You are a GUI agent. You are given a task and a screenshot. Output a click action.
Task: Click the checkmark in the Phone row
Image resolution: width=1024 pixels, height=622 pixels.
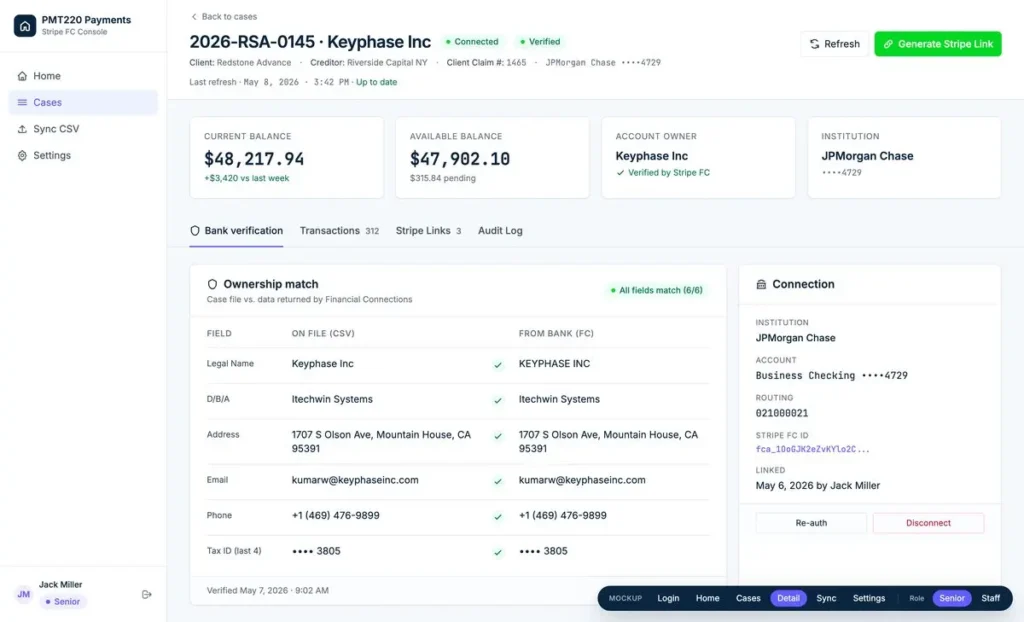click(x=498, y=516)
